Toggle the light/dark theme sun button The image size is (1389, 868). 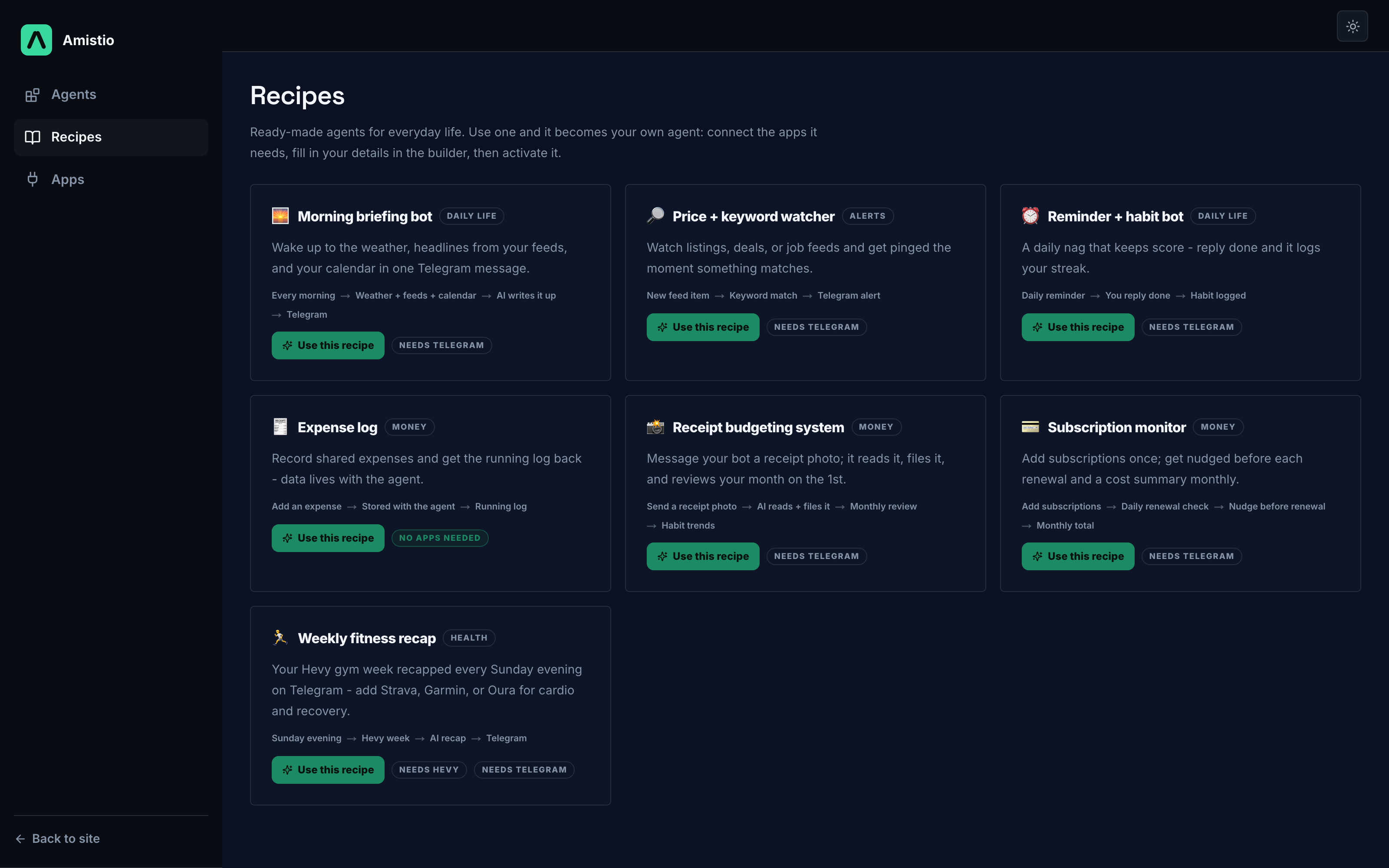point(1352,26)
